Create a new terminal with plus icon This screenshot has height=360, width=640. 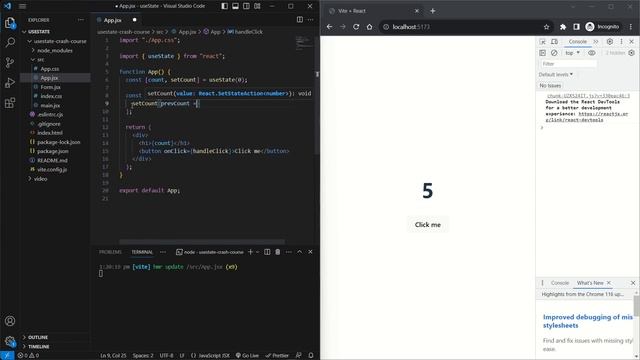coord(251,252)
